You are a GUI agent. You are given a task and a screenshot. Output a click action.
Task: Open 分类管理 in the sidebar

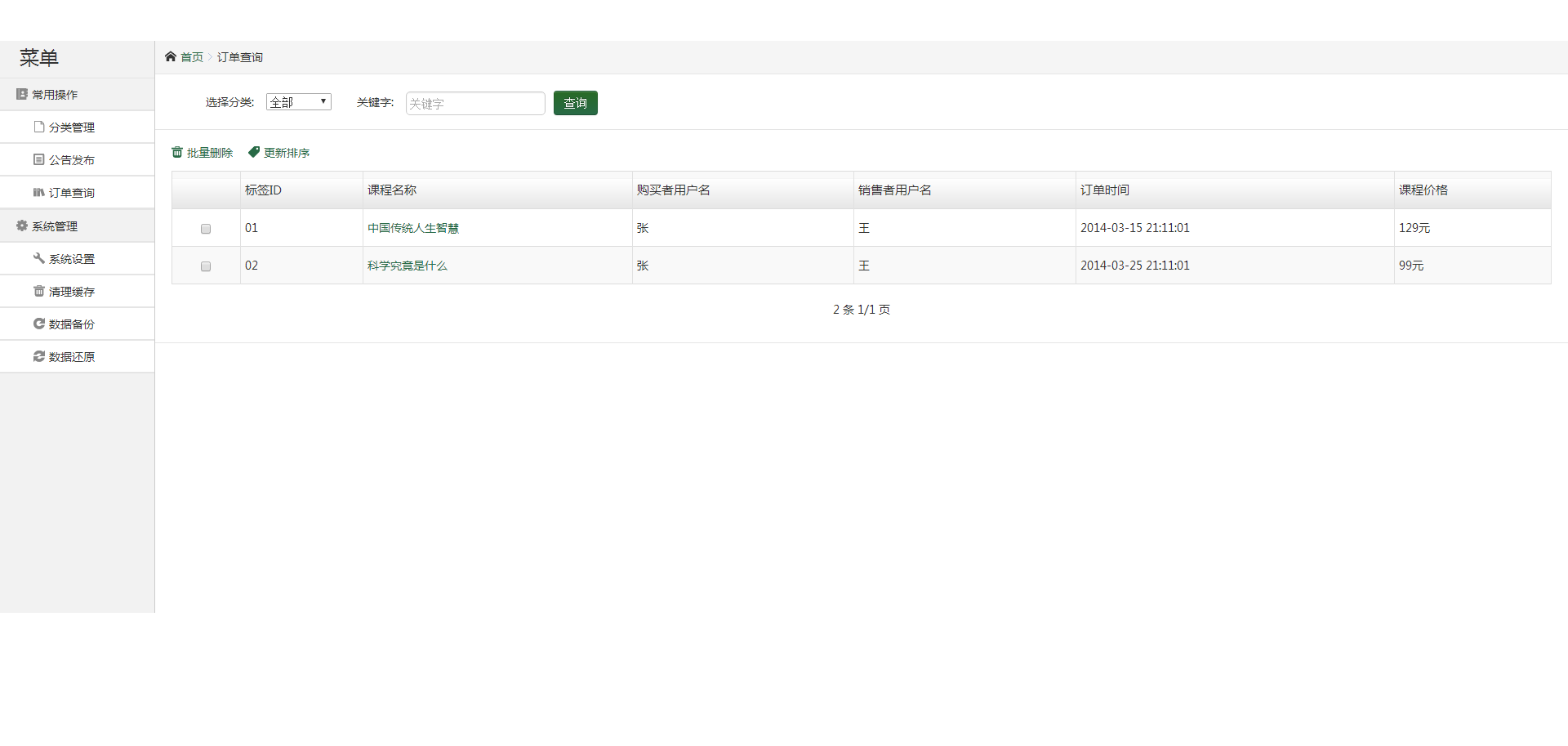click(78, 127)
